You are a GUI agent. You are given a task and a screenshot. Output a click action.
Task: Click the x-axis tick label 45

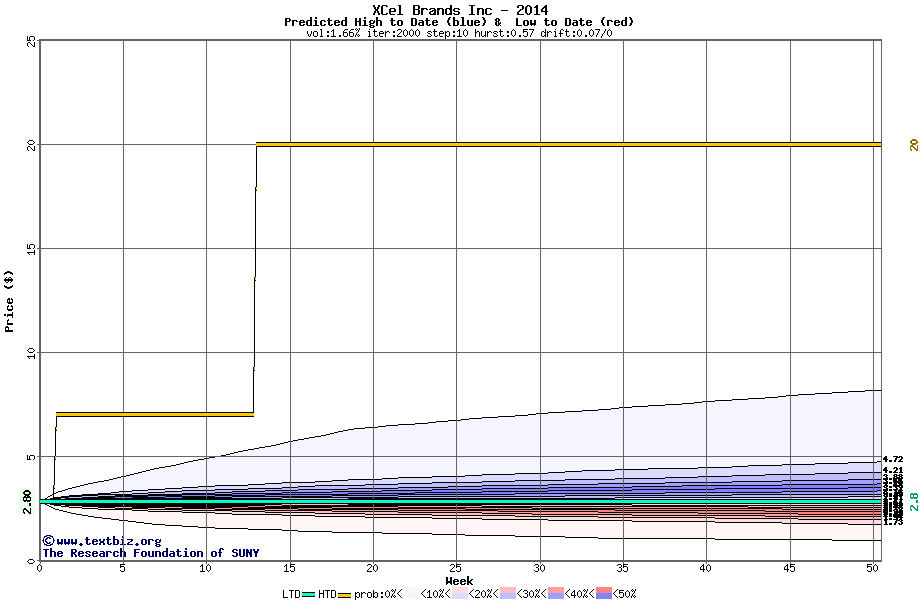789,568
